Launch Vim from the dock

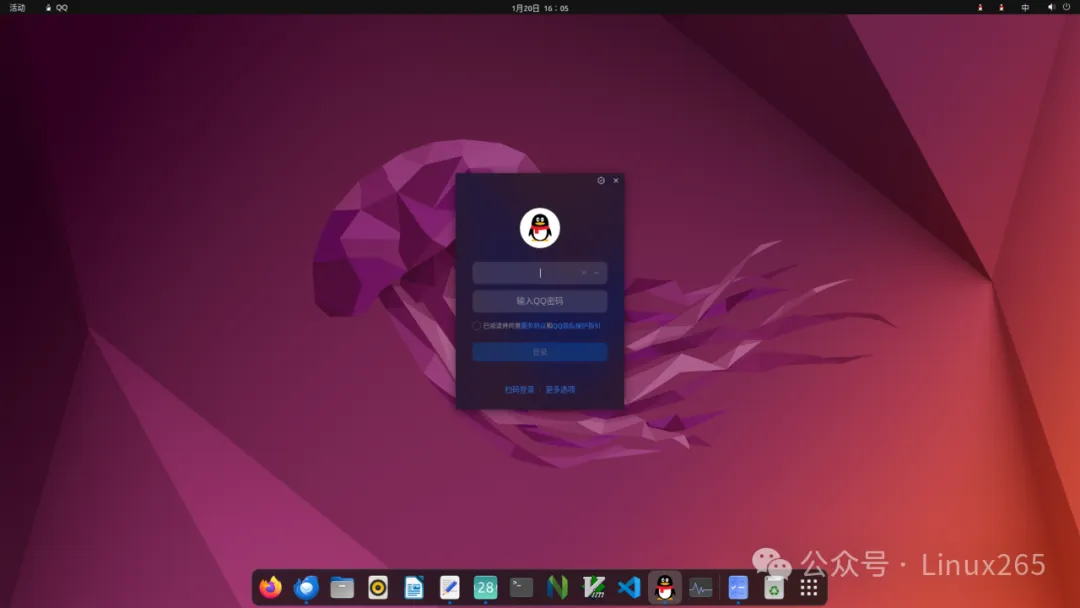(x=593, y=587)
